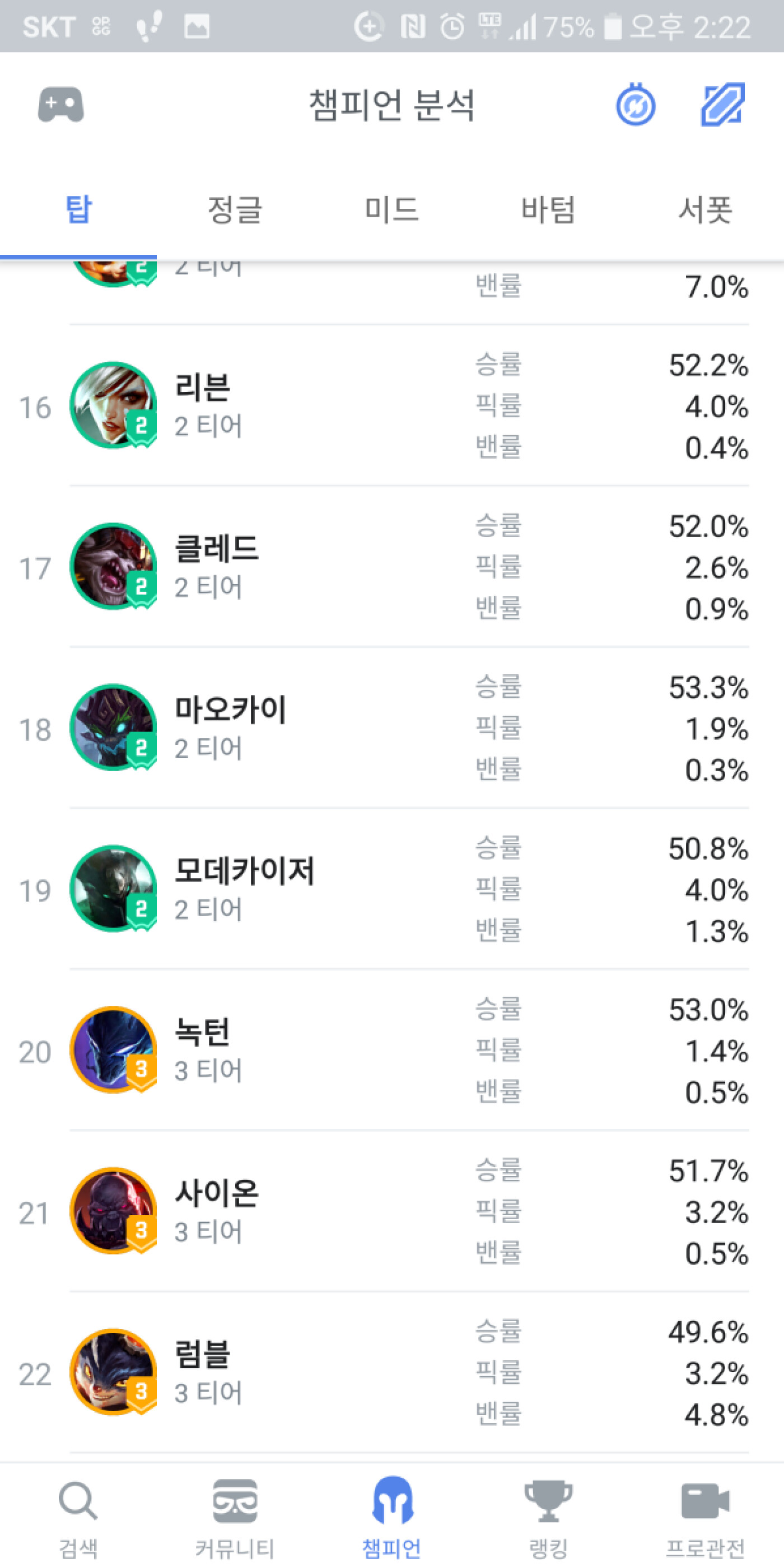Image resolution: width=784 pixels, height=1568 pixels.
Task: Tap the game controller icon
Action: coord(61,105)
